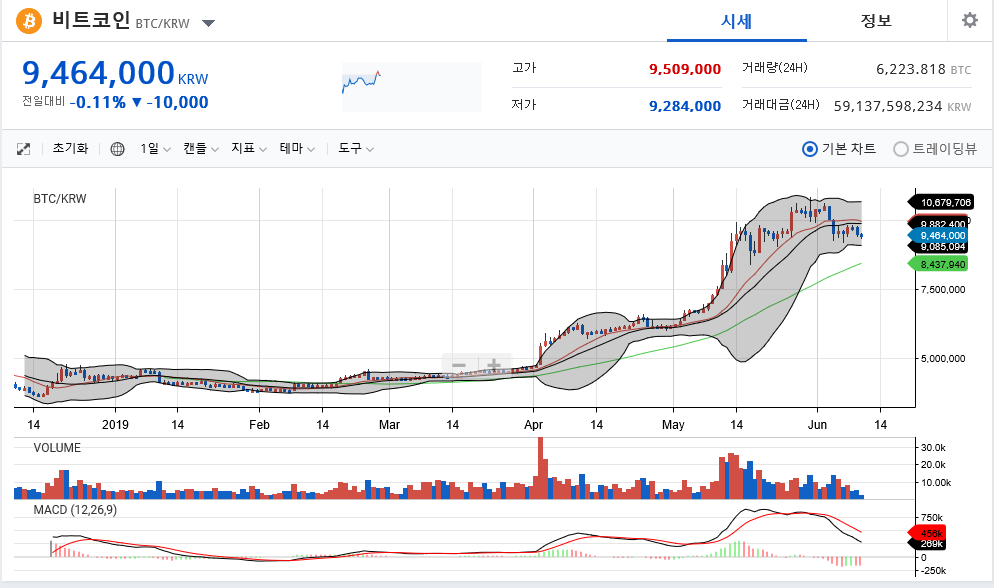Click the 저가 label

(524, 105)
